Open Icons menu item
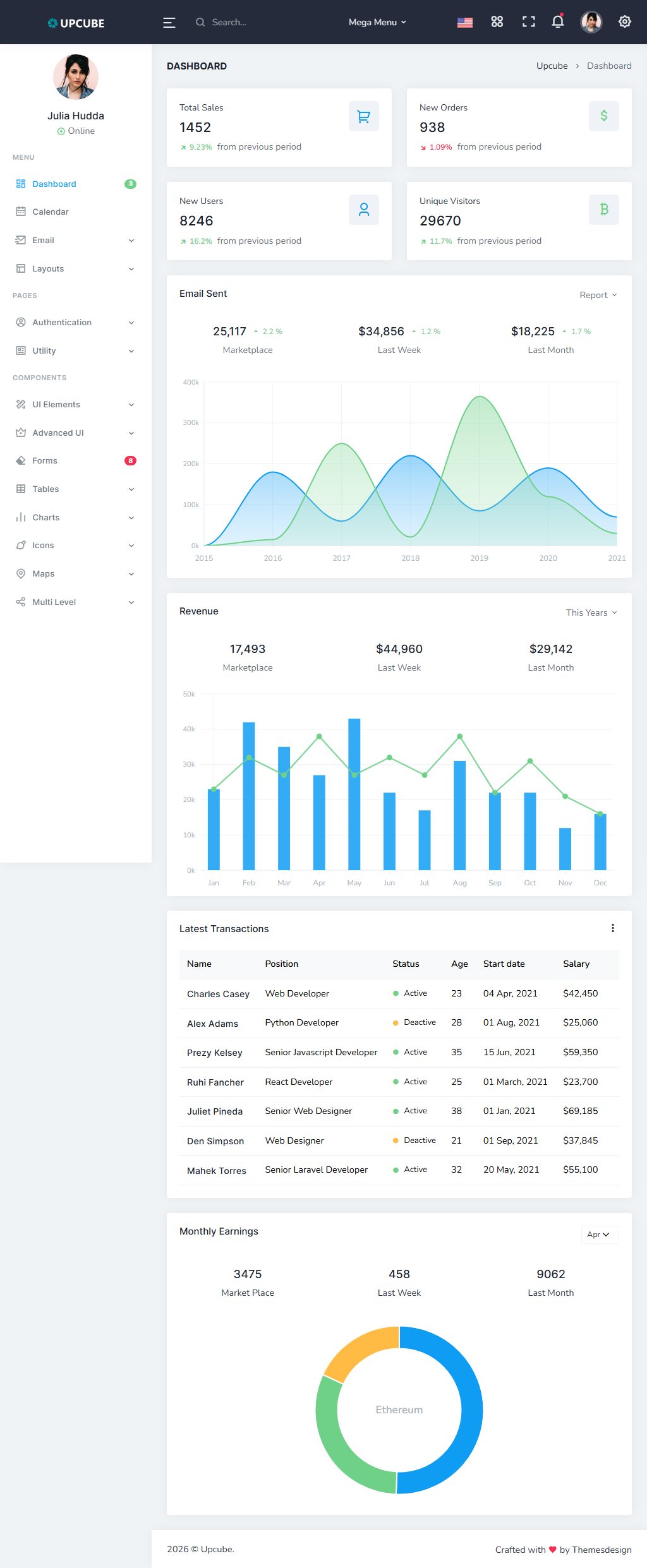Screen dimensions: 647x1568 pos(76,545)
